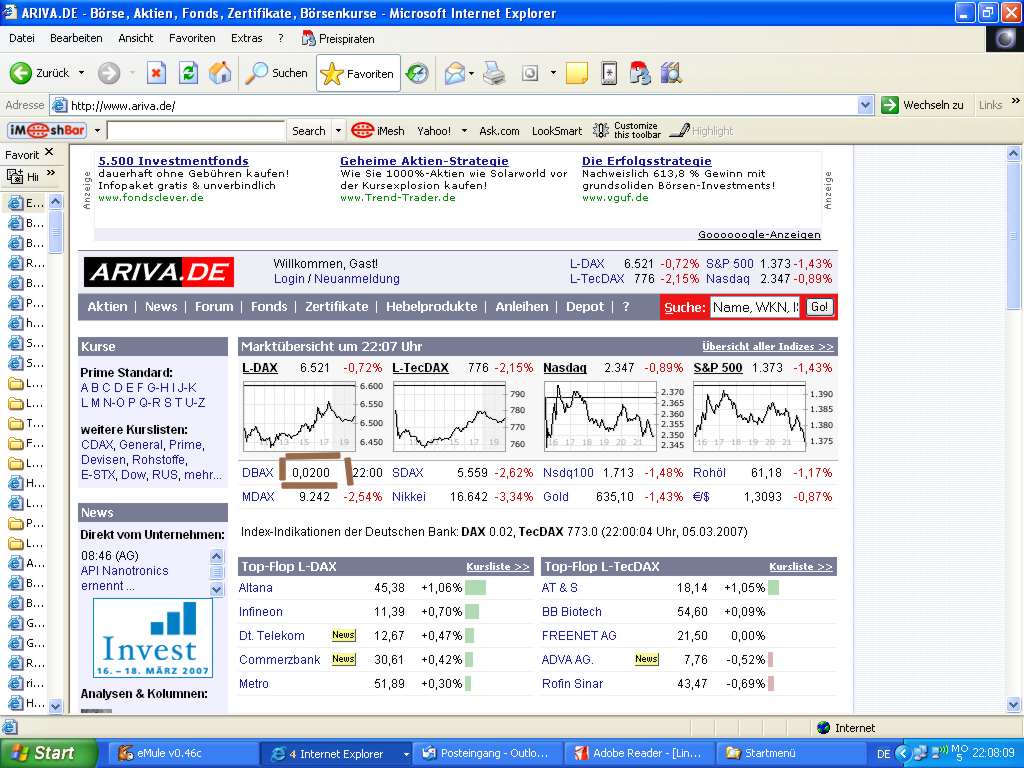Click the iMeshBar search text field
The height and width of the screenshot is (768, 1024).
196,131
